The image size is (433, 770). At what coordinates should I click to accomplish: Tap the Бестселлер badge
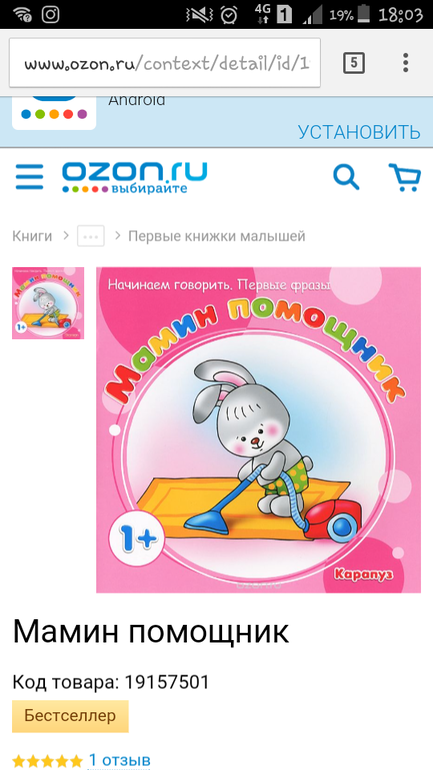point(70,716)
